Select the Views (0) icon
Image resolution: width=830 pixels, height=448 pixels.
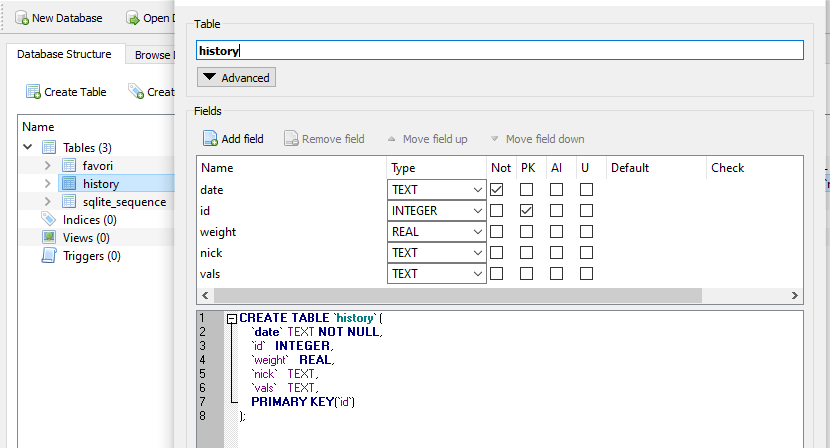point(48,238)
